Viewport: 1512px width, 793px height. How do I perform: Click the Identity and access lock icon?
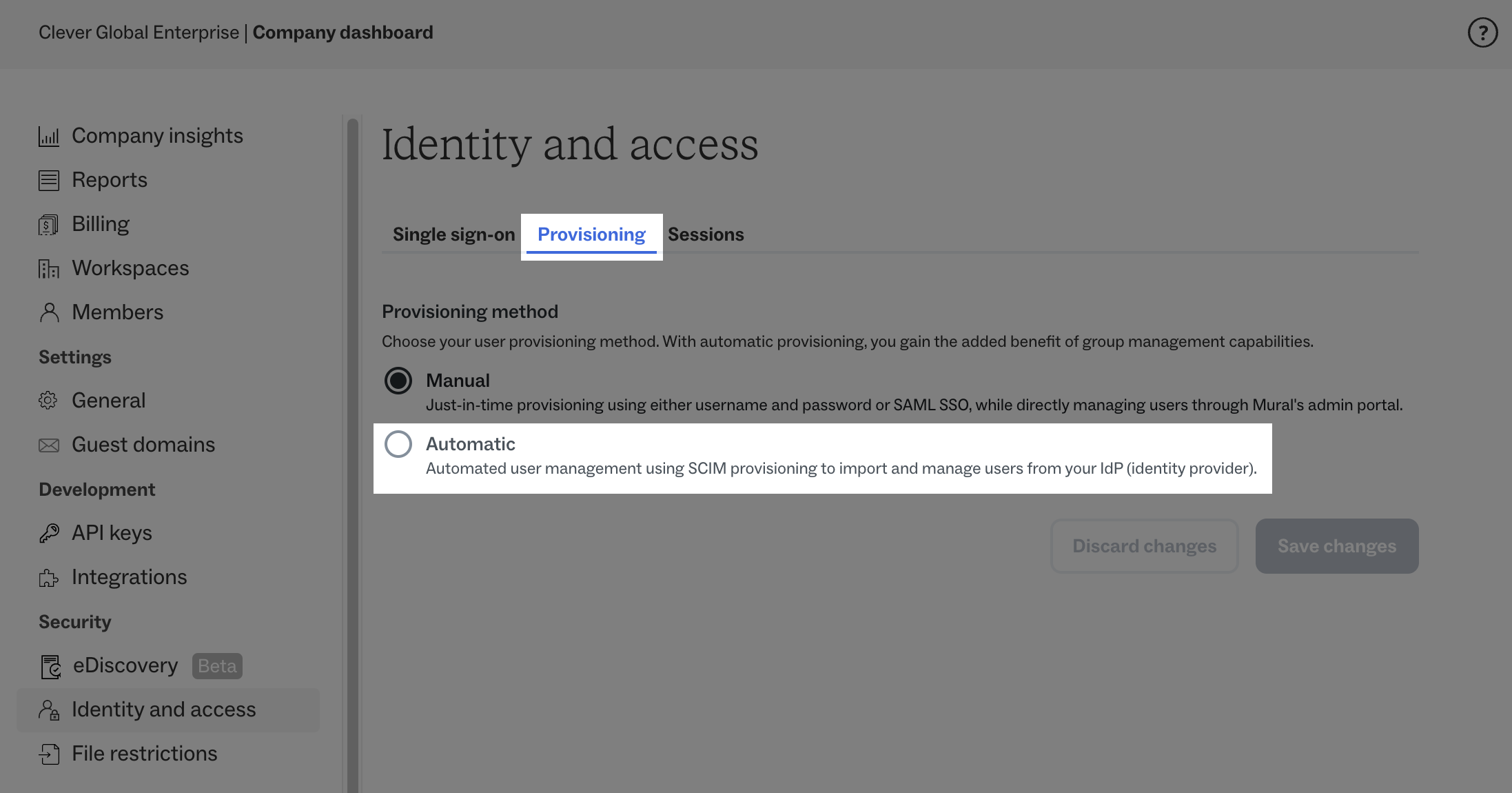coord(49,710)
